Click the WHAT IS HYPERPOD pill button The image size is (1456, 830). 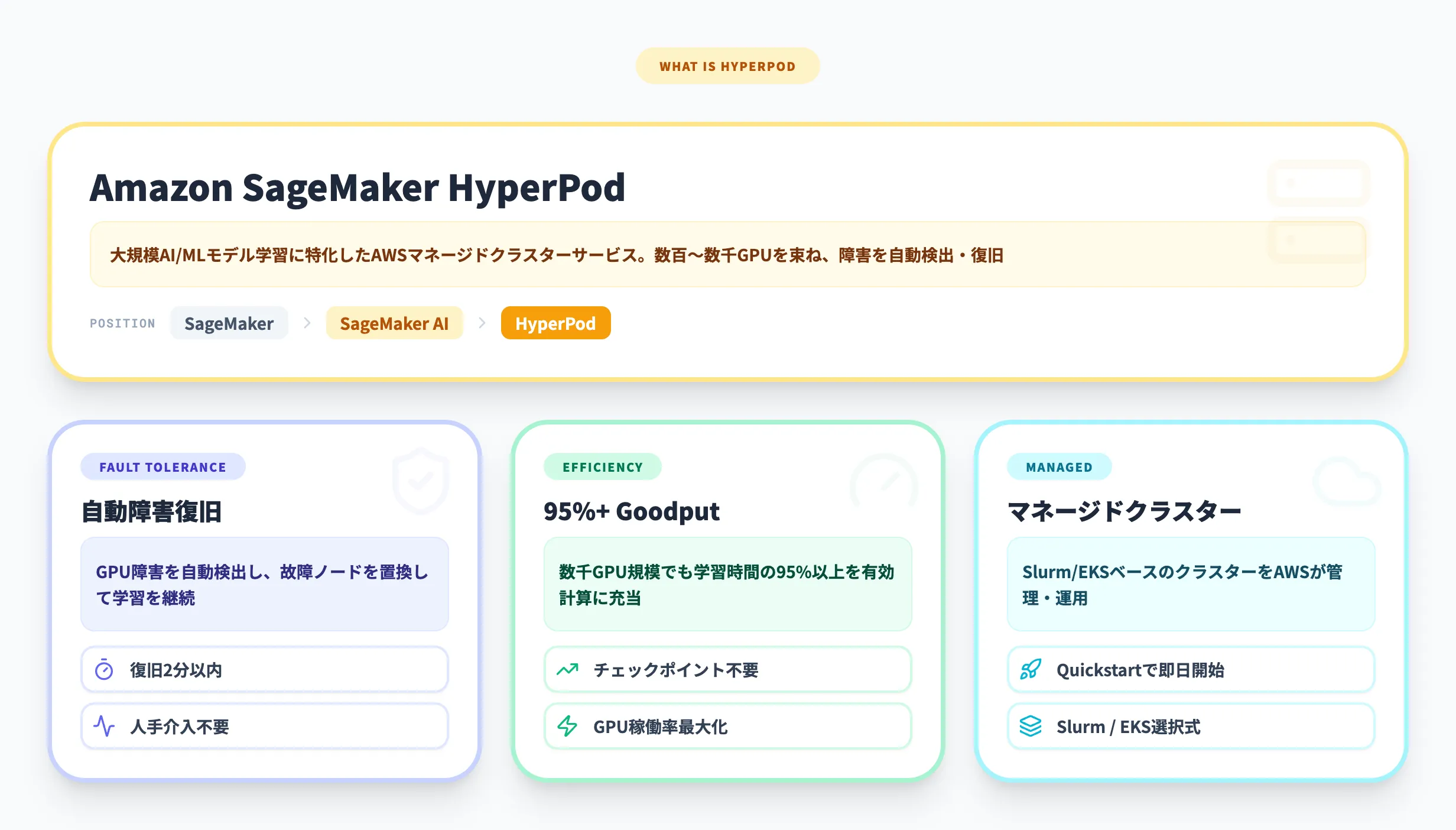[727, 66]
